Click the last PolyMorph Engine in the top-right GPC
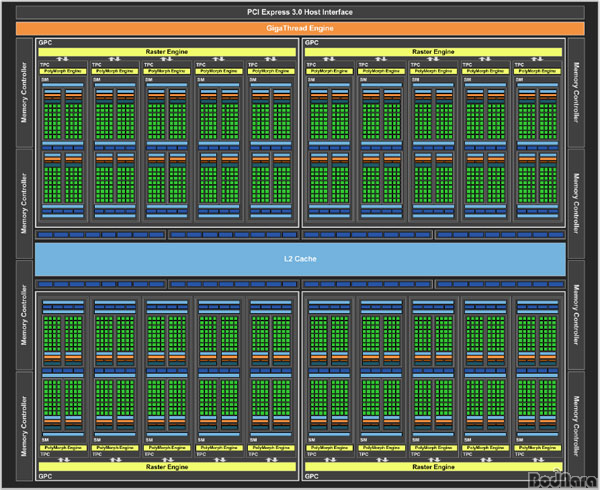The height and width of the screenshot is (490, 600). pos(538,72)
